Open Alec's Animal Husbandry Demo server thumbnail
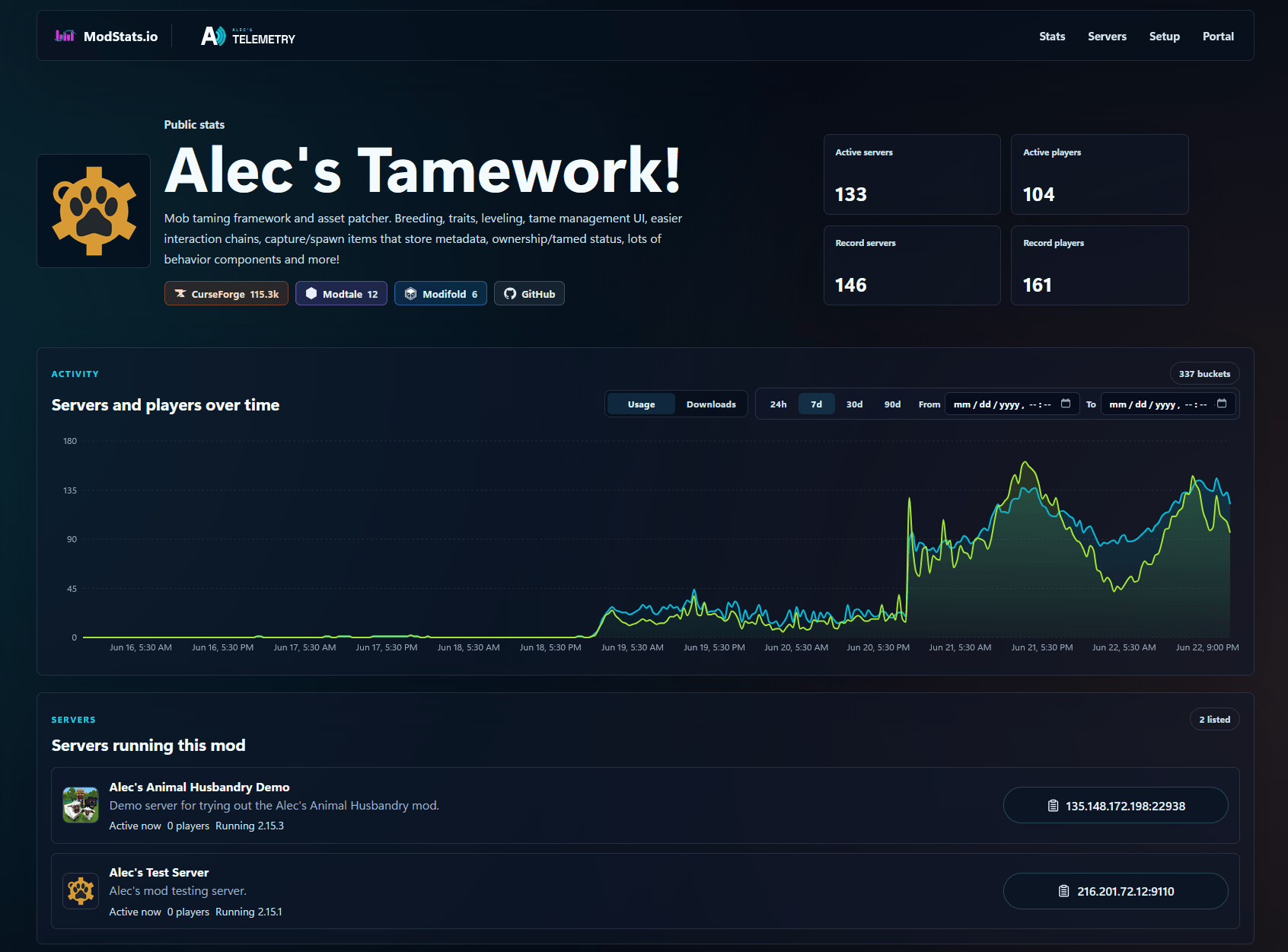The image size is (1288, 952). point(81,805)
